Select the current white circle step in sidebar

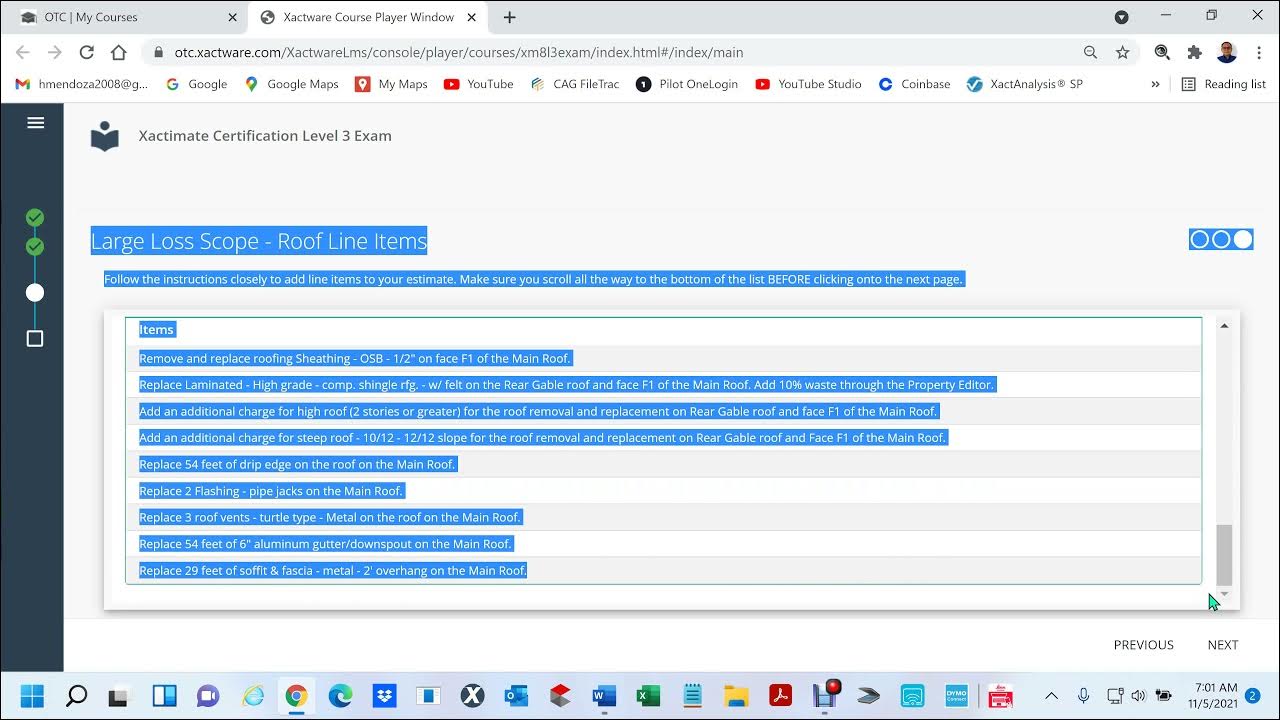(x=35, y=292)
